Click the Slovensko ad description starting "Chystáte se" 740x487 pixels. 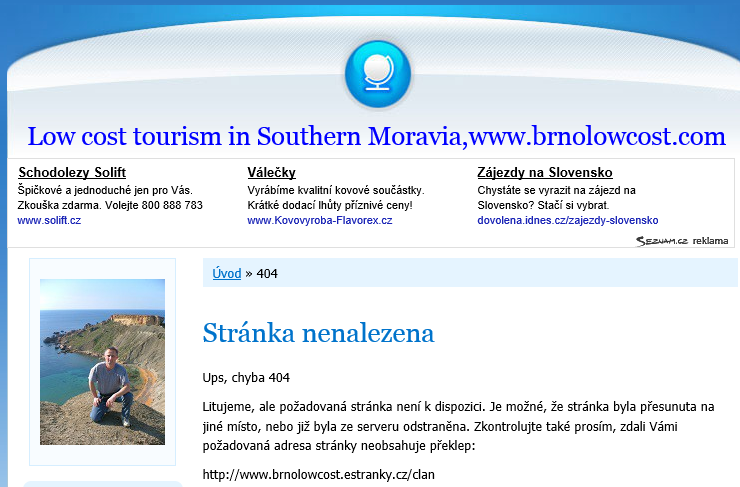point(557,197)
